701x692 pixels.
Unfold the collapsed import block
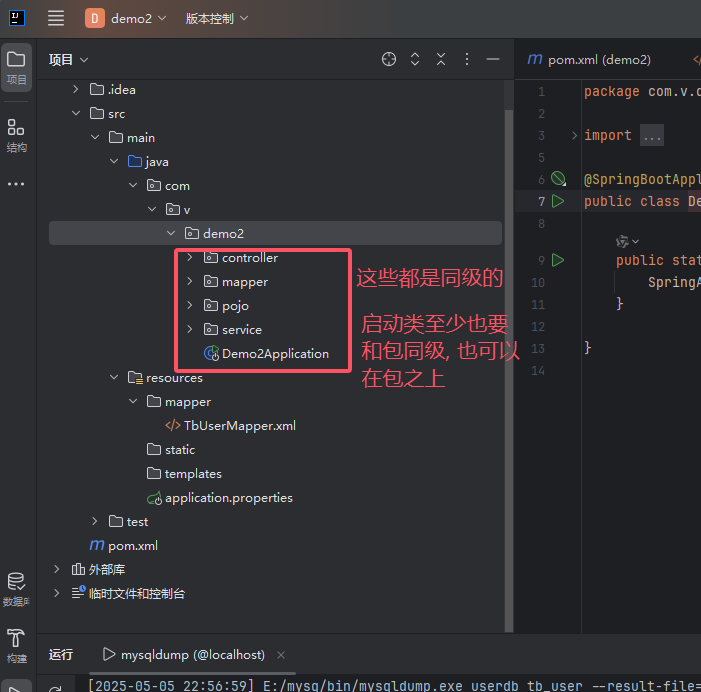574,135
